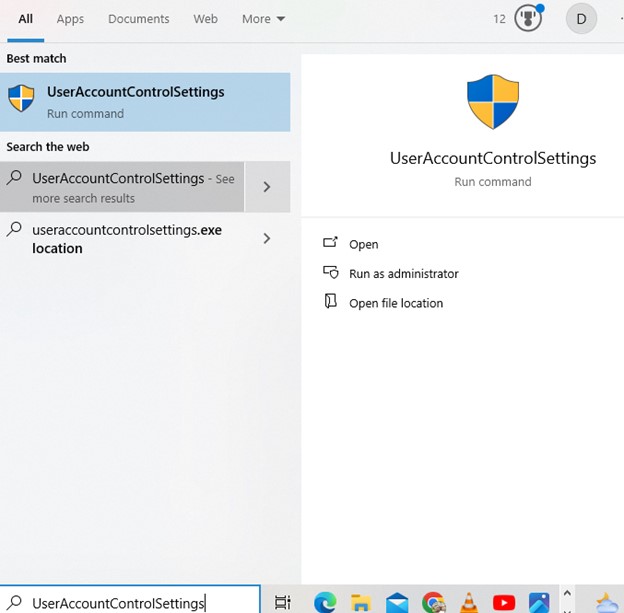Show hidden taskbar icons chevron
The width and height of the screenshot is (624, 613).
coord(567,593)
